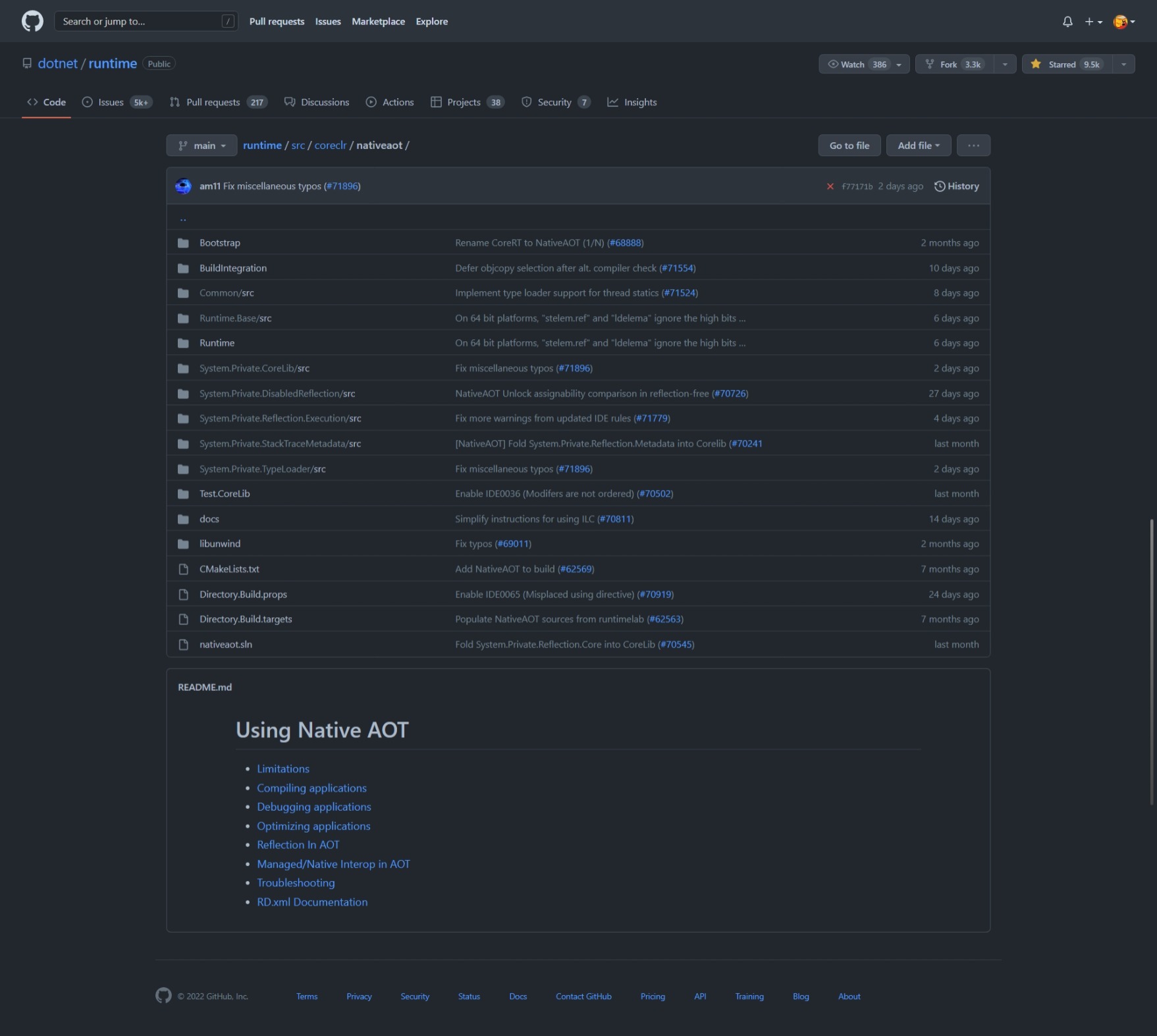Image resolution: width=1157 pixels, height=1036 pixels.
Task: Open the plus create-new dropdown
Action: [x=1093, y=22]
